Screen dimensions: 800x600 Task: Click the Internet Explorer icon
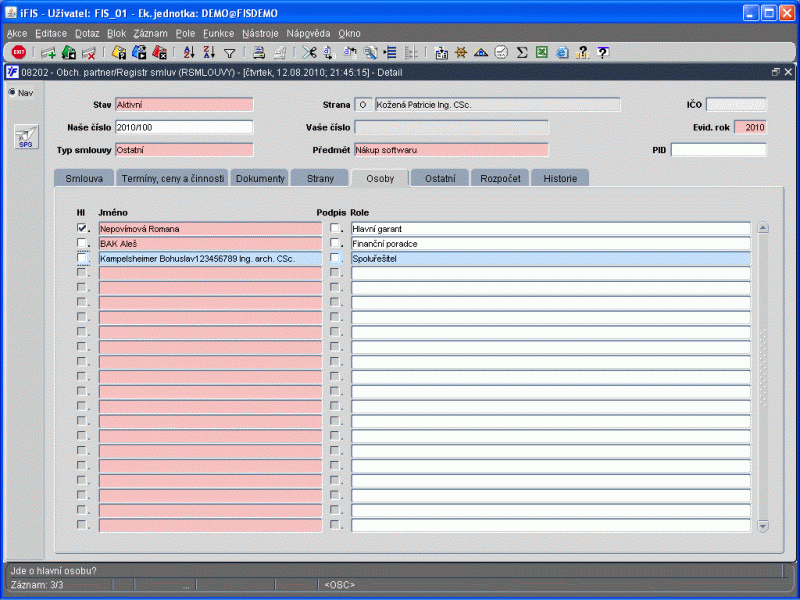pyautogui.click(x=562, y=52)
